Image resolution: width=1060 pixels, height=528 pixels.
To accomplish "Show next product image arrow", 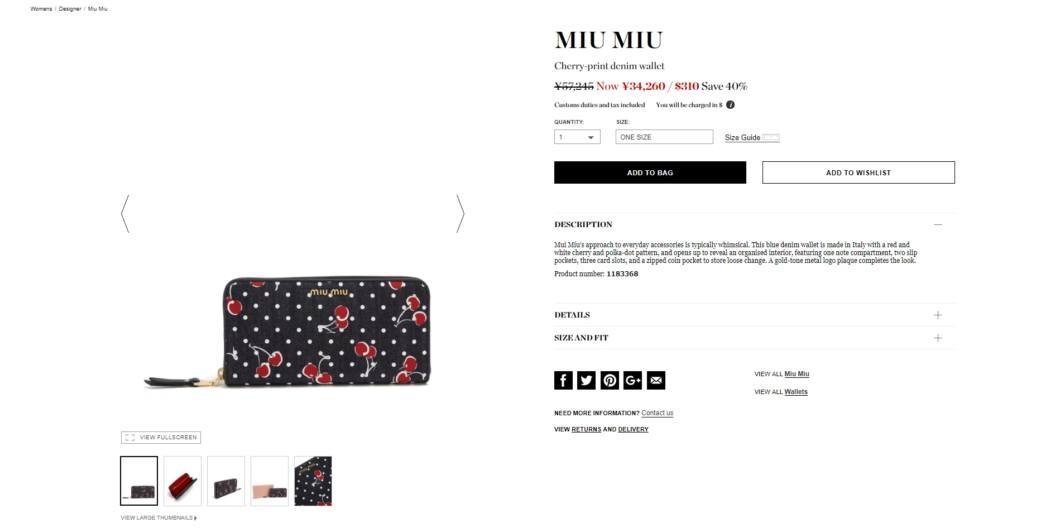I will (x=460, y=214).
